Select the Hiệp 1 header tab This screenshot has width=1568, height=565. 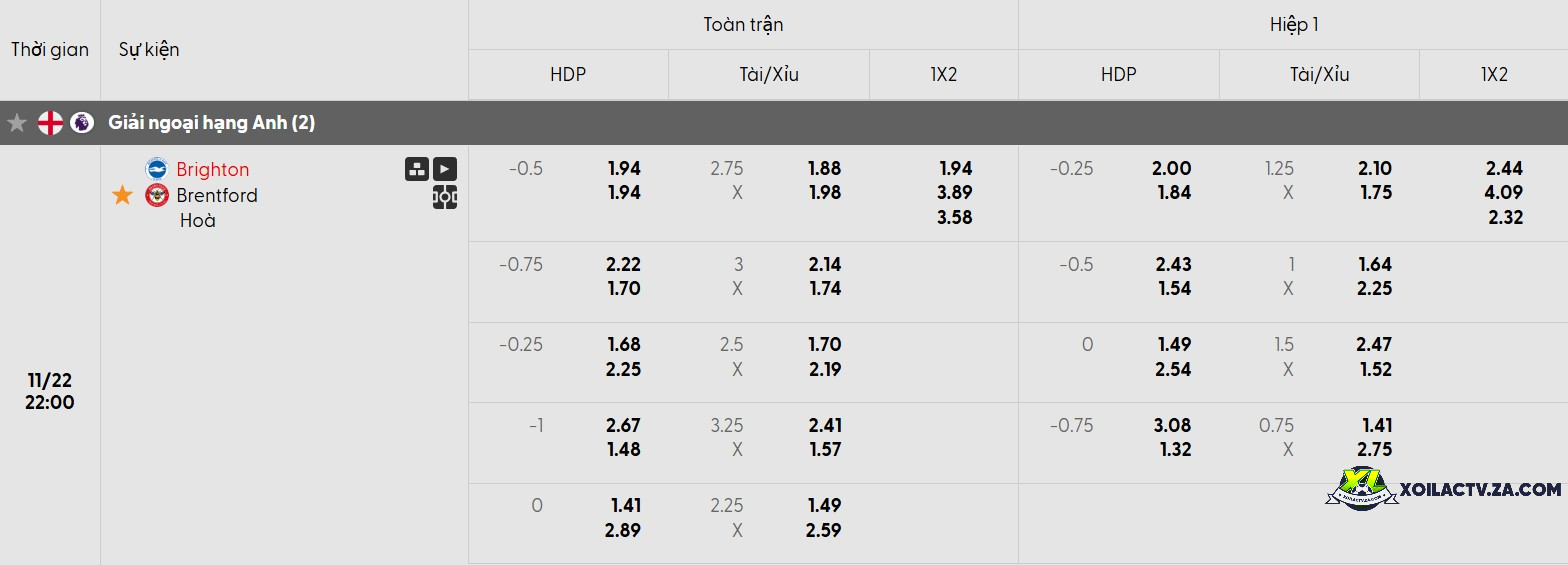click(1294, 25)
